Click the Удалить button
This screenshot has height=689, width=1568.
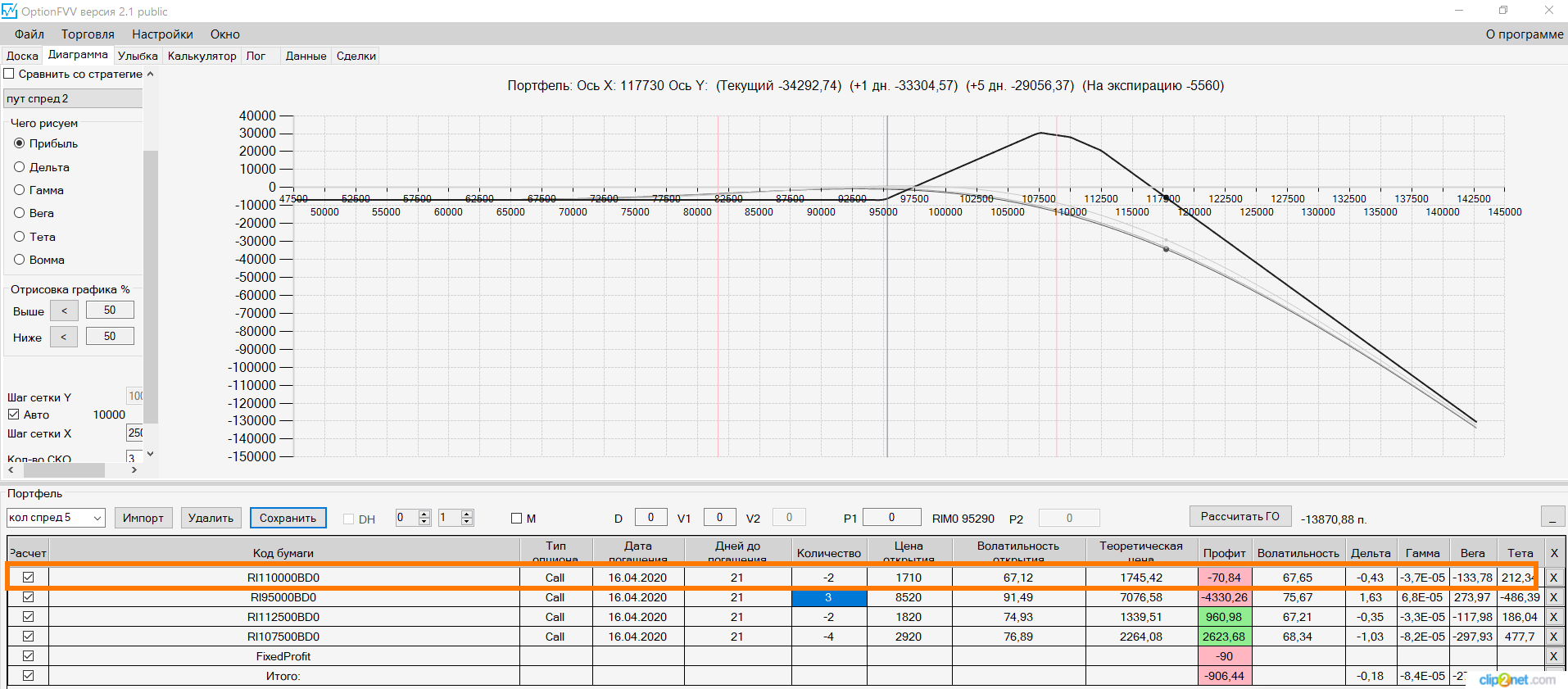click(211, 518)
